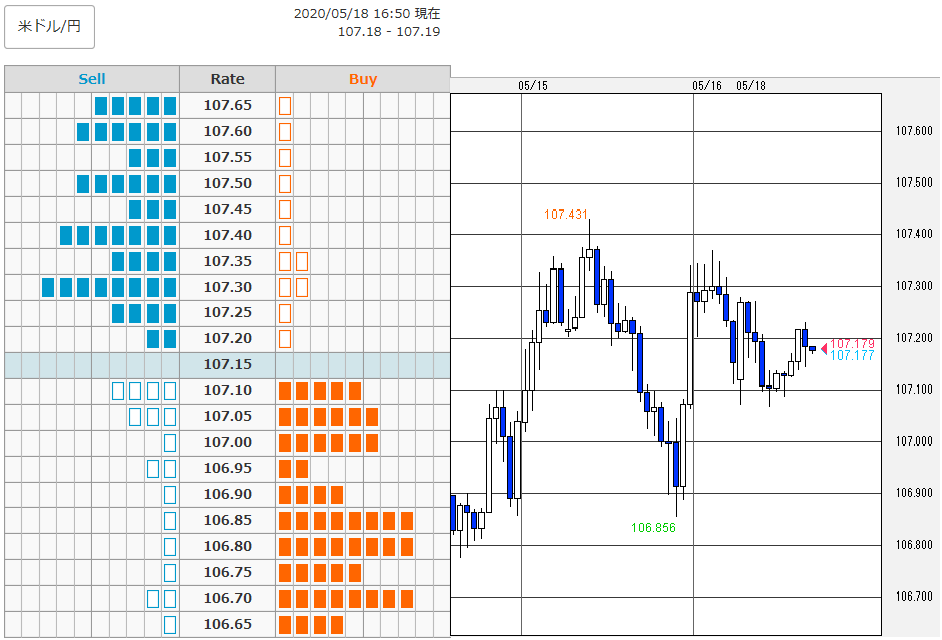Click the 106.95 rate cell

(228, 468)
